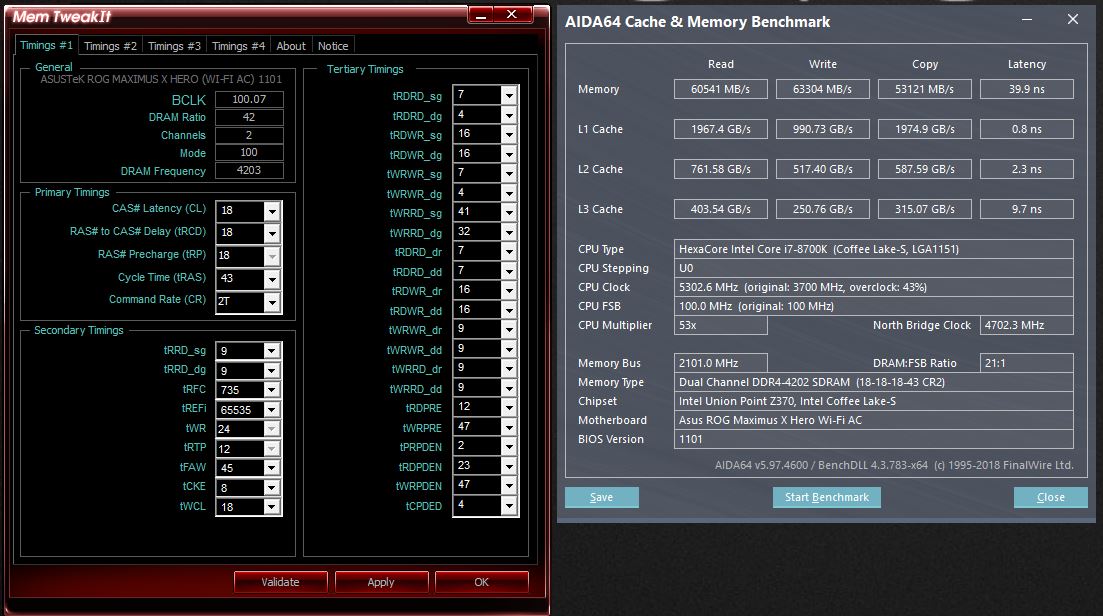Open tRDPRE dropdown arrow
This screenshot has height=616, width=1103.
pos(509,406)
